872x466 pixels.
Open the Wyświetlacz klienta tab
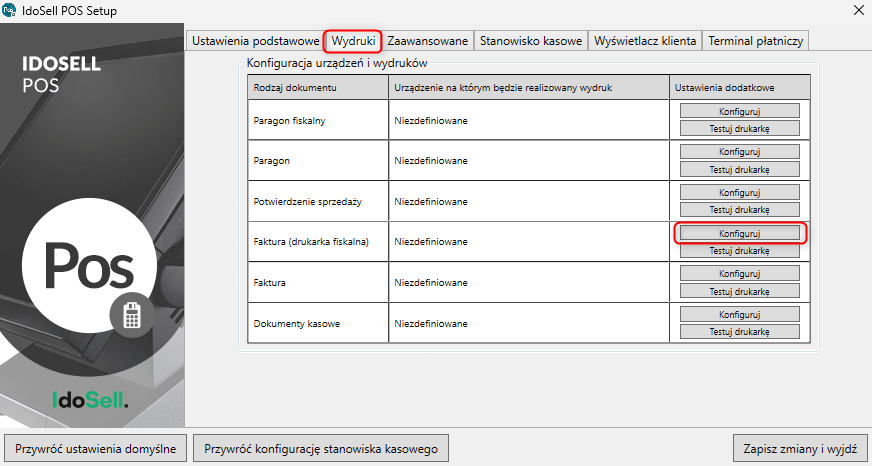point(645,41)
